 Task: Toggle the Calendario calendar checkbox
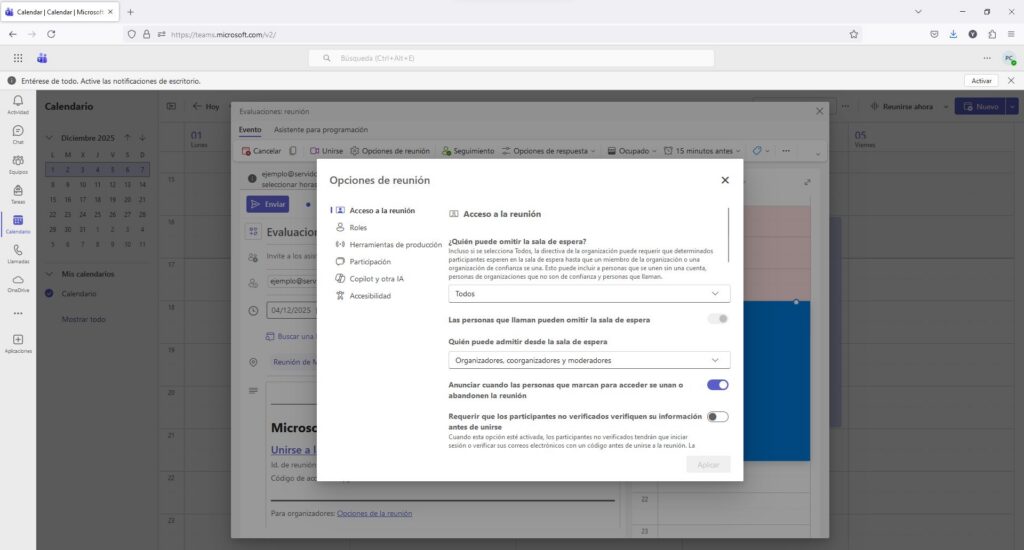[x=49, y=293]
